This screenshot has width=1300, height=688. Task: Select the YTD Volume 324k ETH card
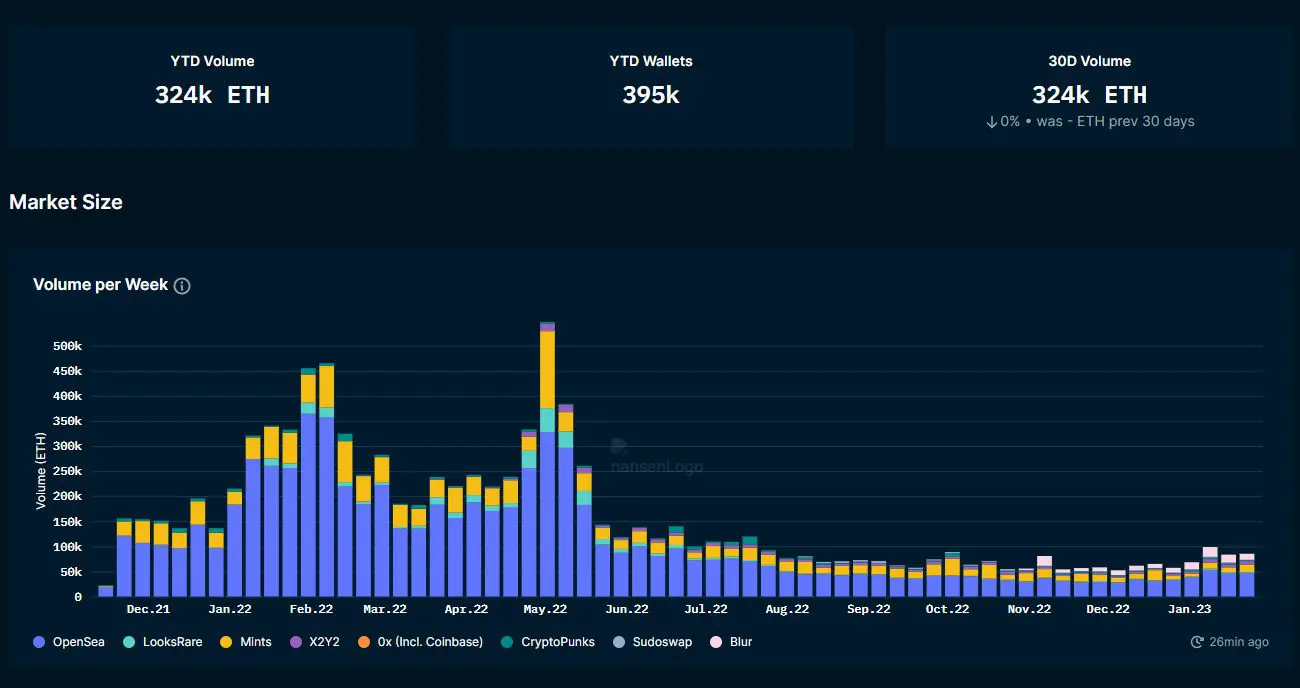pyautogui.click(x=212, y=87)
